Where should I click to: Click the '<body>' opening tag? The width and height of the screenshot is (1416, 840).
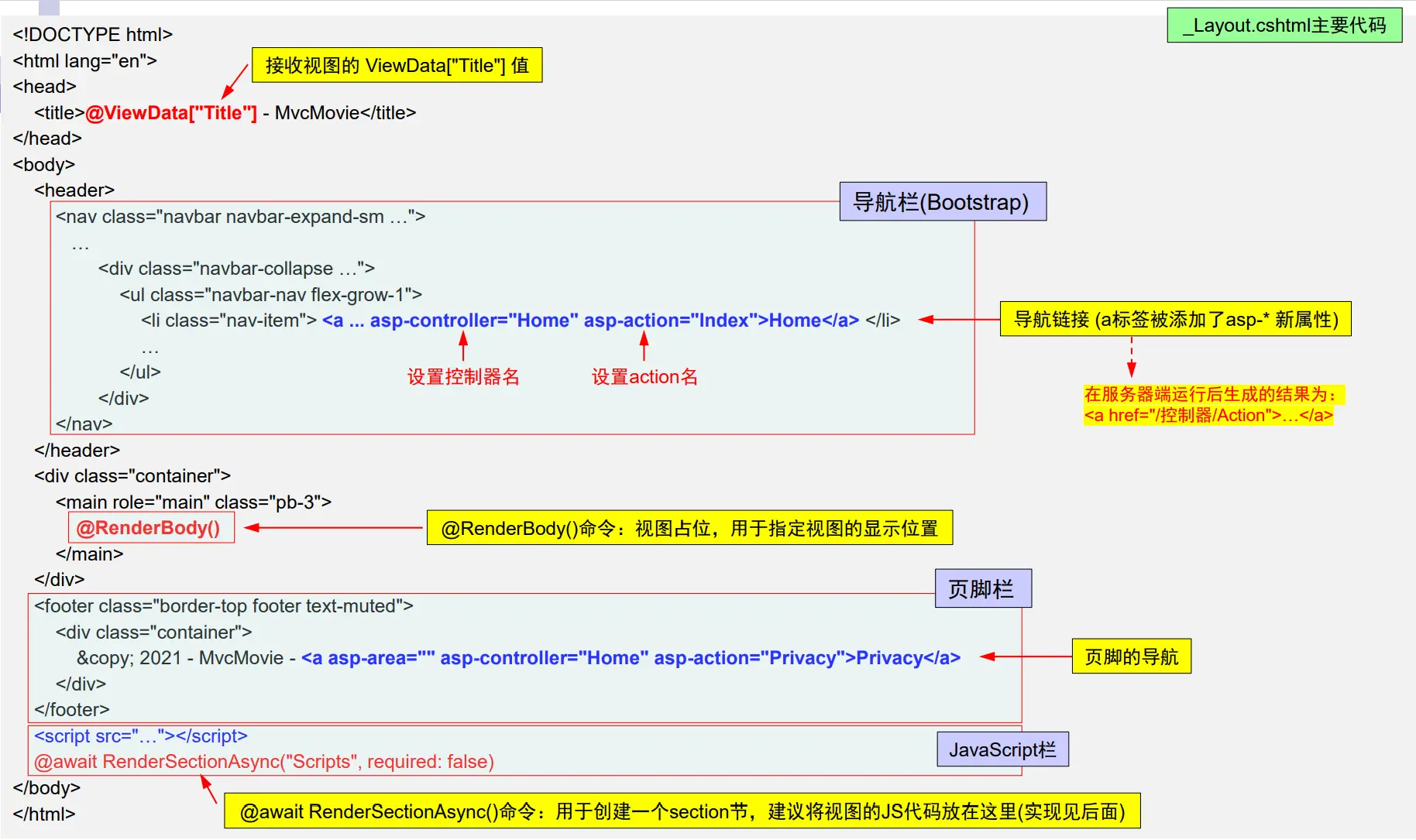tap(44, 165)
